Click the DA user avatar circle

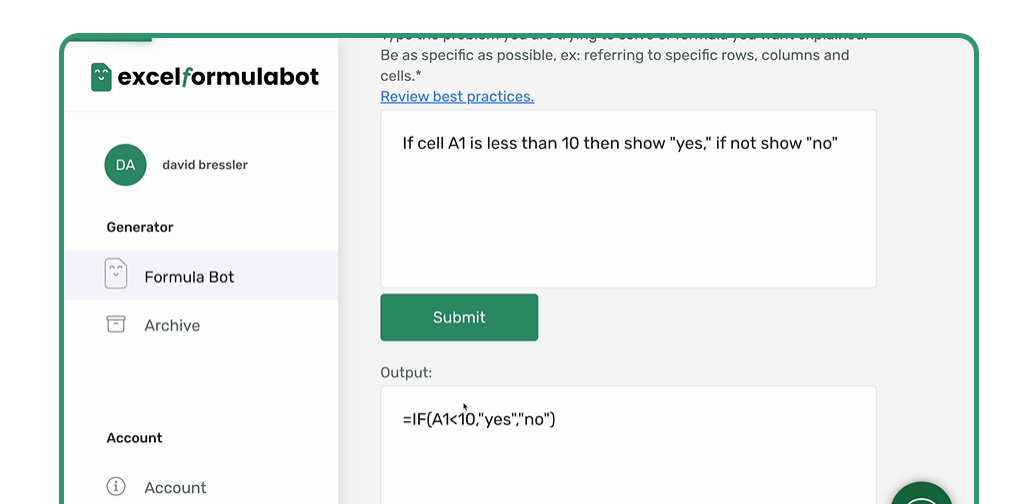click(125, 165)
